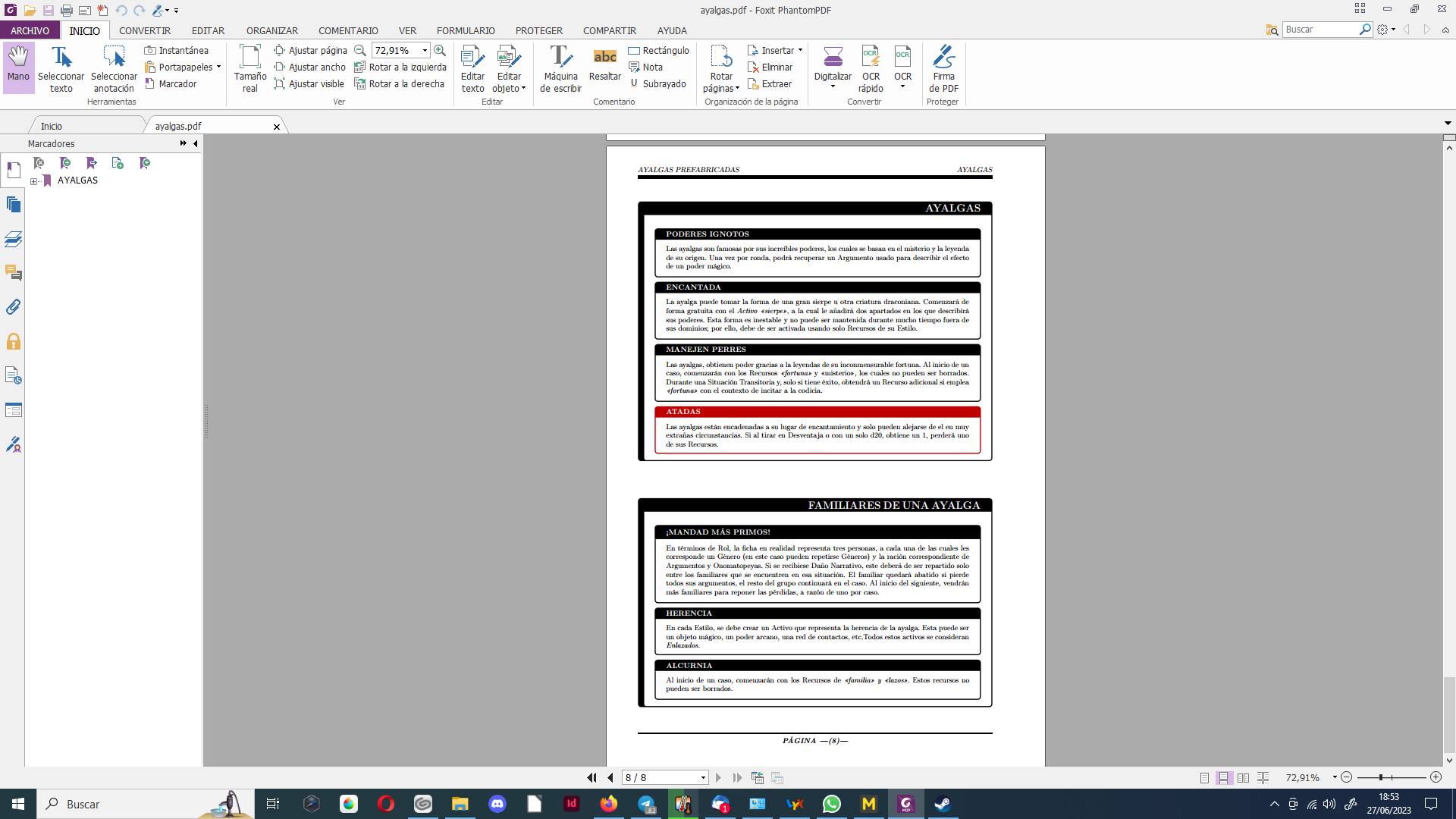Click the vertical scrollbar thumb
Image resolution: width=1456 pixels, height=819 pixels.
(x=1449, y=714)
